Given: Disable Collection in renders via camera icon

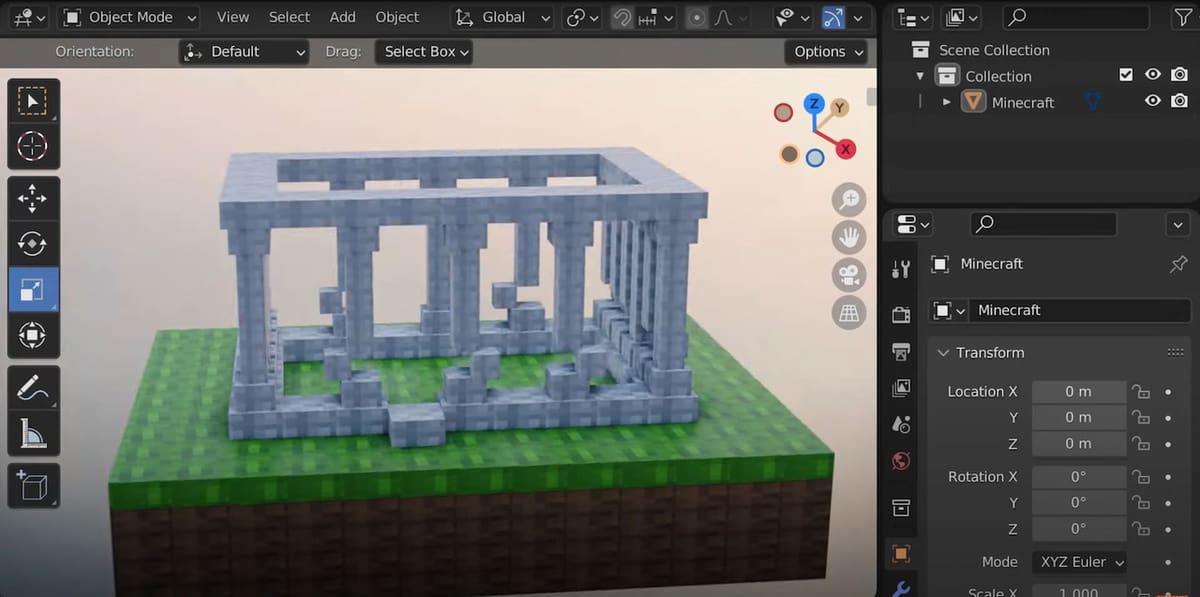Looking at the screenshot, I should [1180, 75].
